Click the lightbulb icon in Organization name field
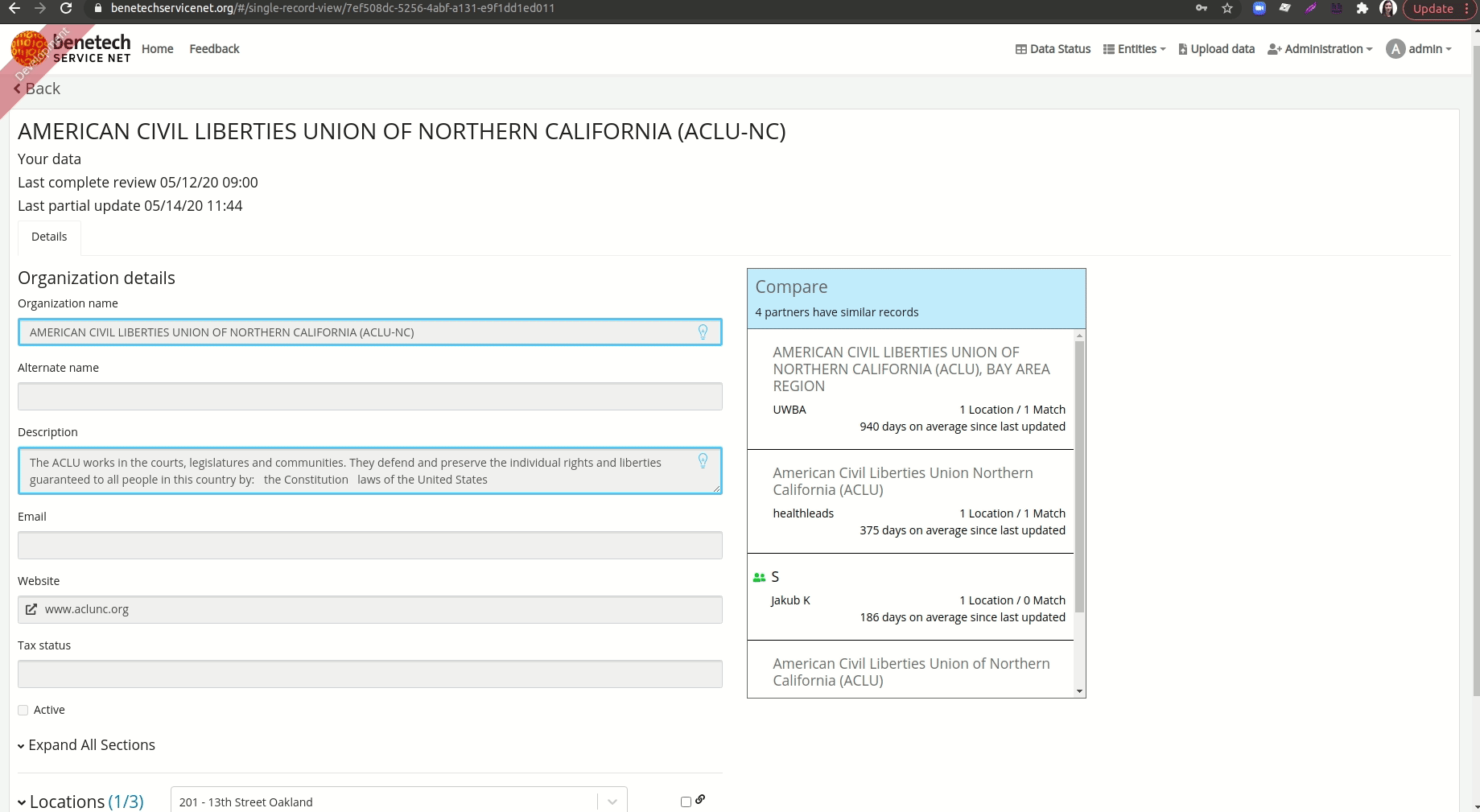Image resolution: width=1480 pixels, height=812 pixels. tap(703, 332)
